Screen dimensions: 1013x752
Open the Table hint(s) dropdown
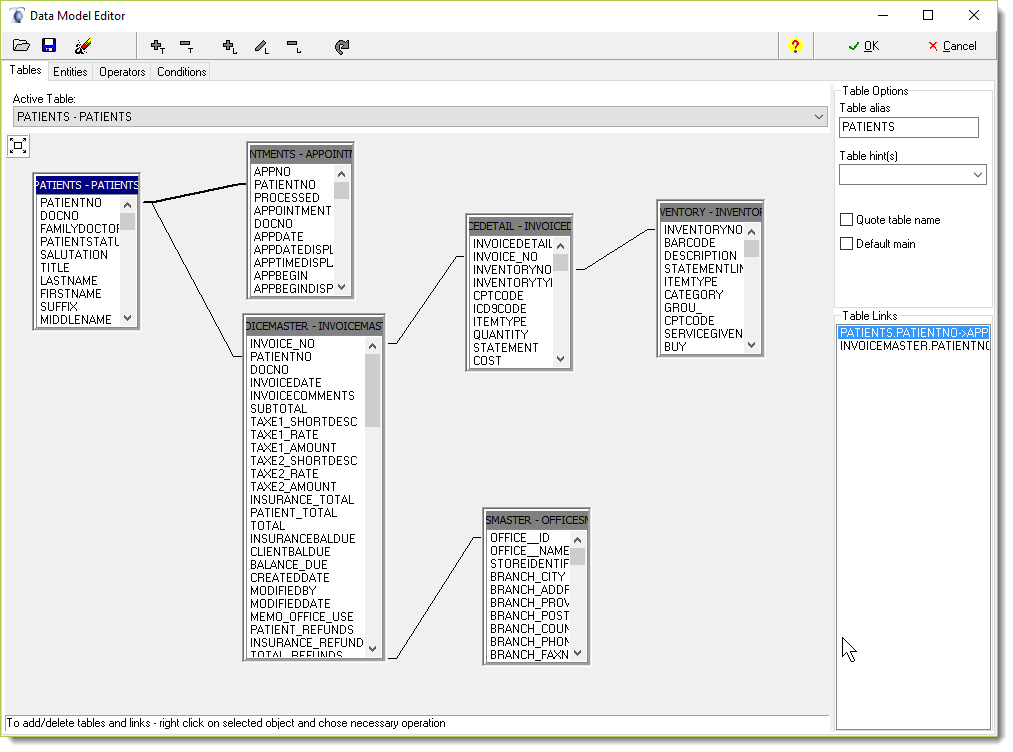(977, 175)
